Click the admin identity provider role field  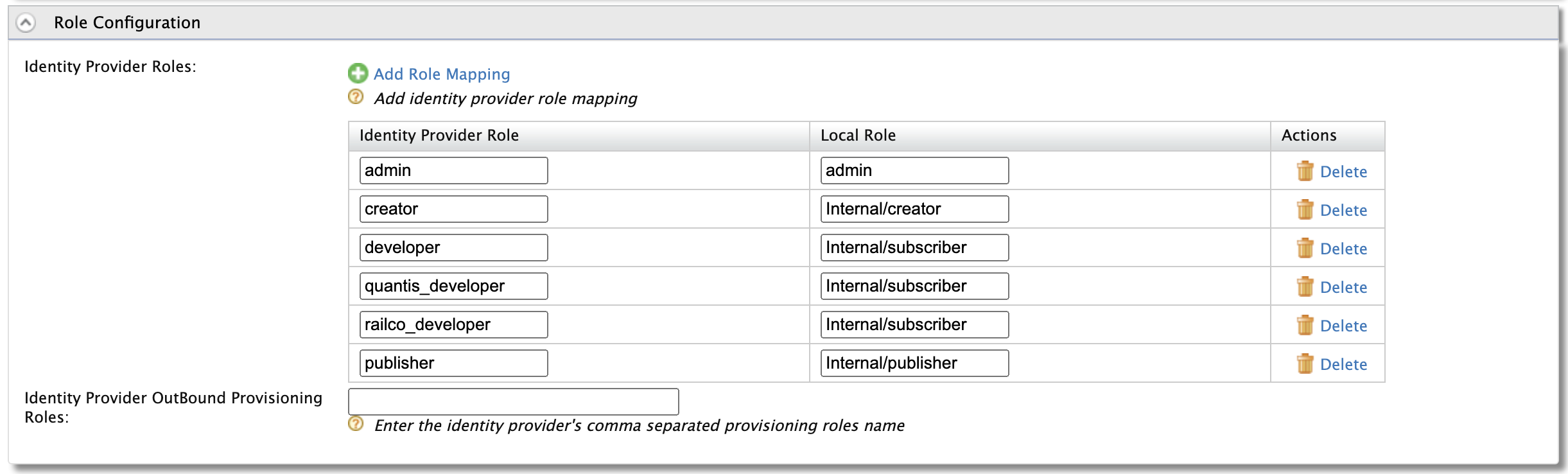click(x=454, y=170)
